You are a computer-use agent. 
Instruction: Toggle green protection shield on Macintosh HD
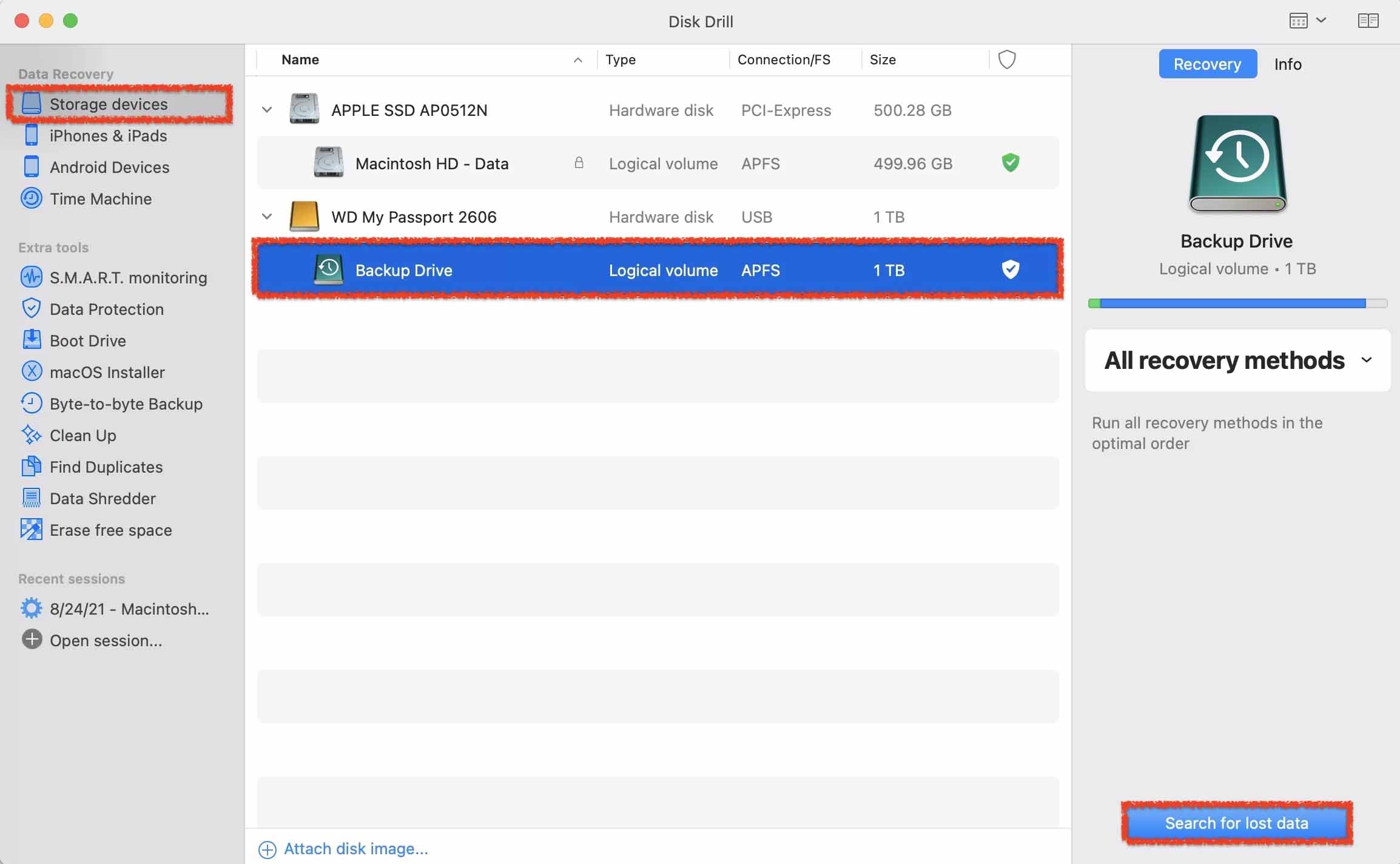[x=1010, y=163]
